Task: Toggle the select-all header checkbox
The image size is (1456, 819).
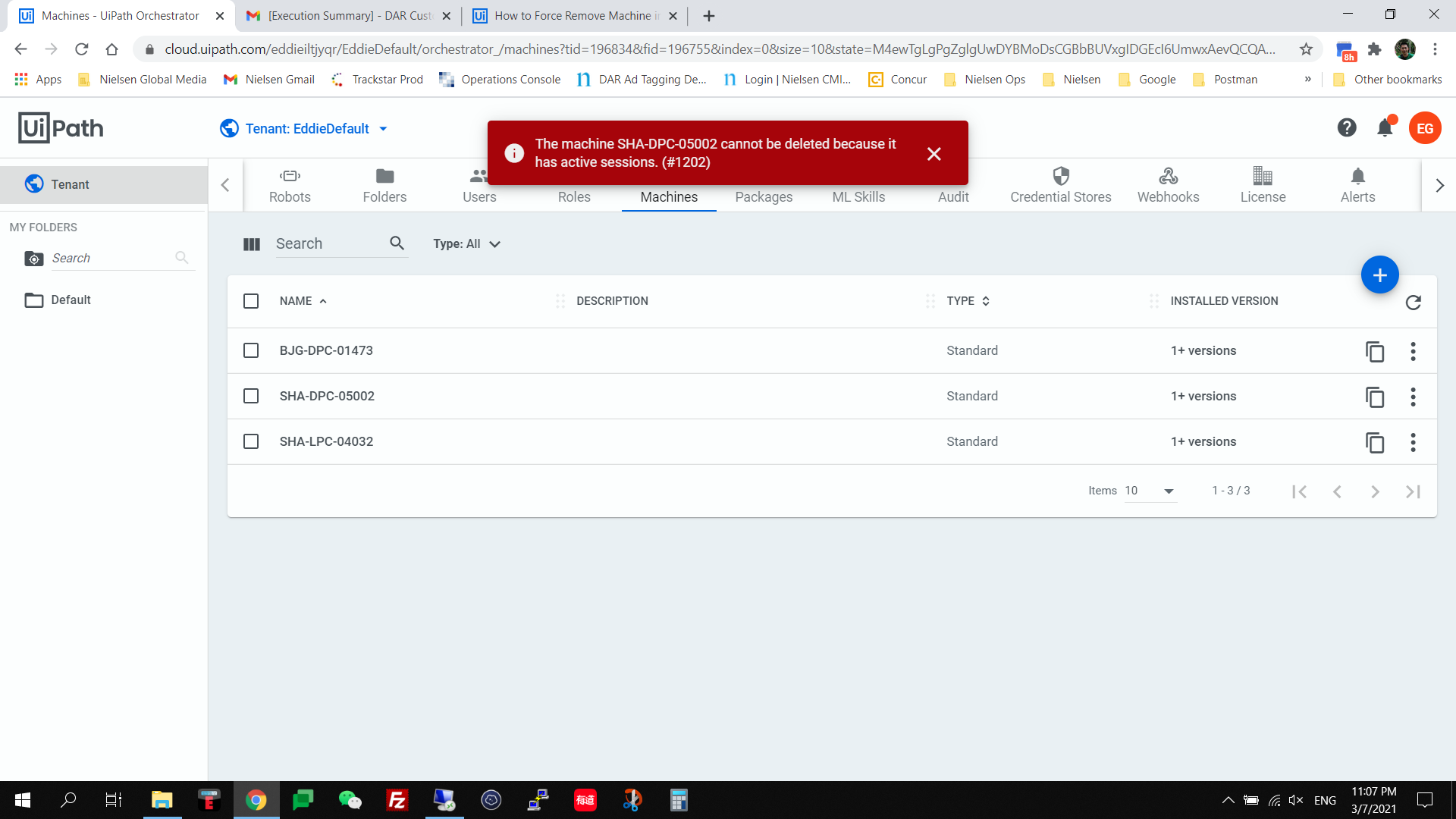Action: [x=251, y=301]
